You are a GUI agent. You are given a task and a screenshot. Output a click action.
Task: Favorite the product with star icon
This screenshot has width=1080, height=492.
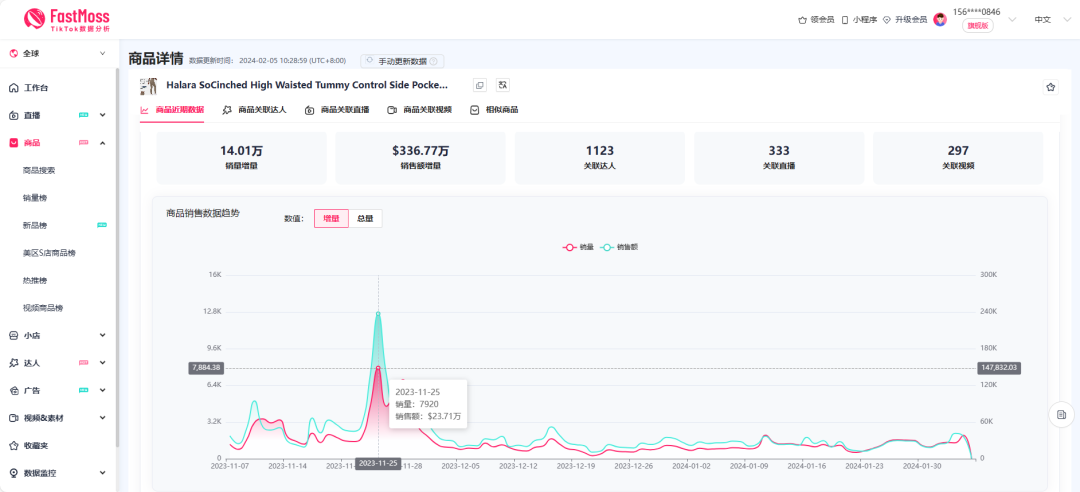tap(1050, 87)
